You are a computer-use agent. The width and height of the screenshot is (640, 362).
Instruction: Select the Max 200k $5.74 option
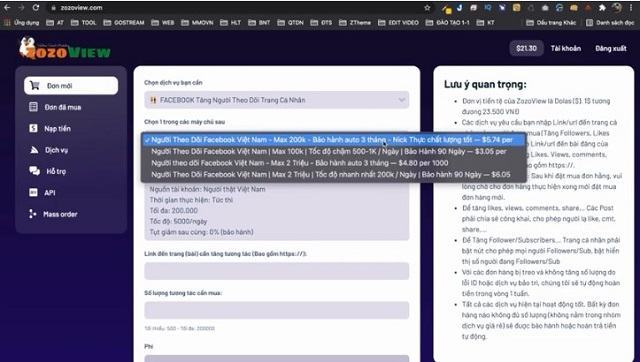click(333, 140)
